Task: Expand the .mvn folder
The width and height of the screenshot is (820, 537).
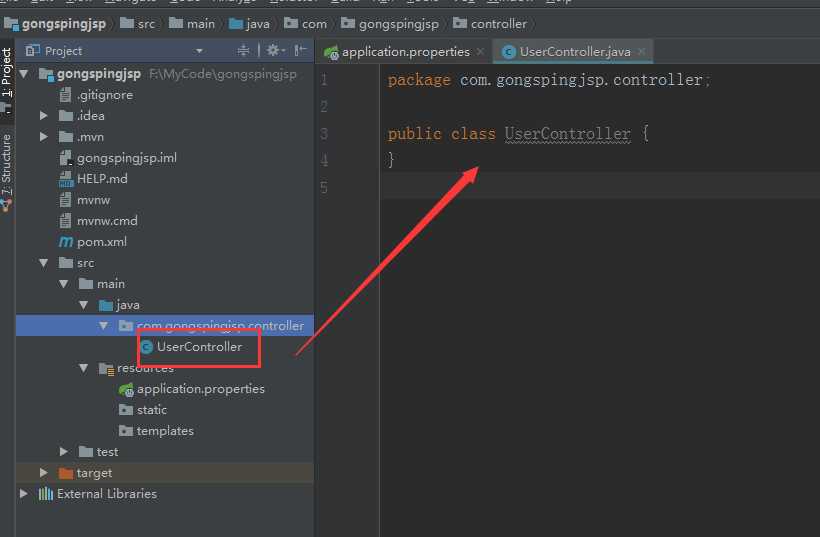Action: 44,136
